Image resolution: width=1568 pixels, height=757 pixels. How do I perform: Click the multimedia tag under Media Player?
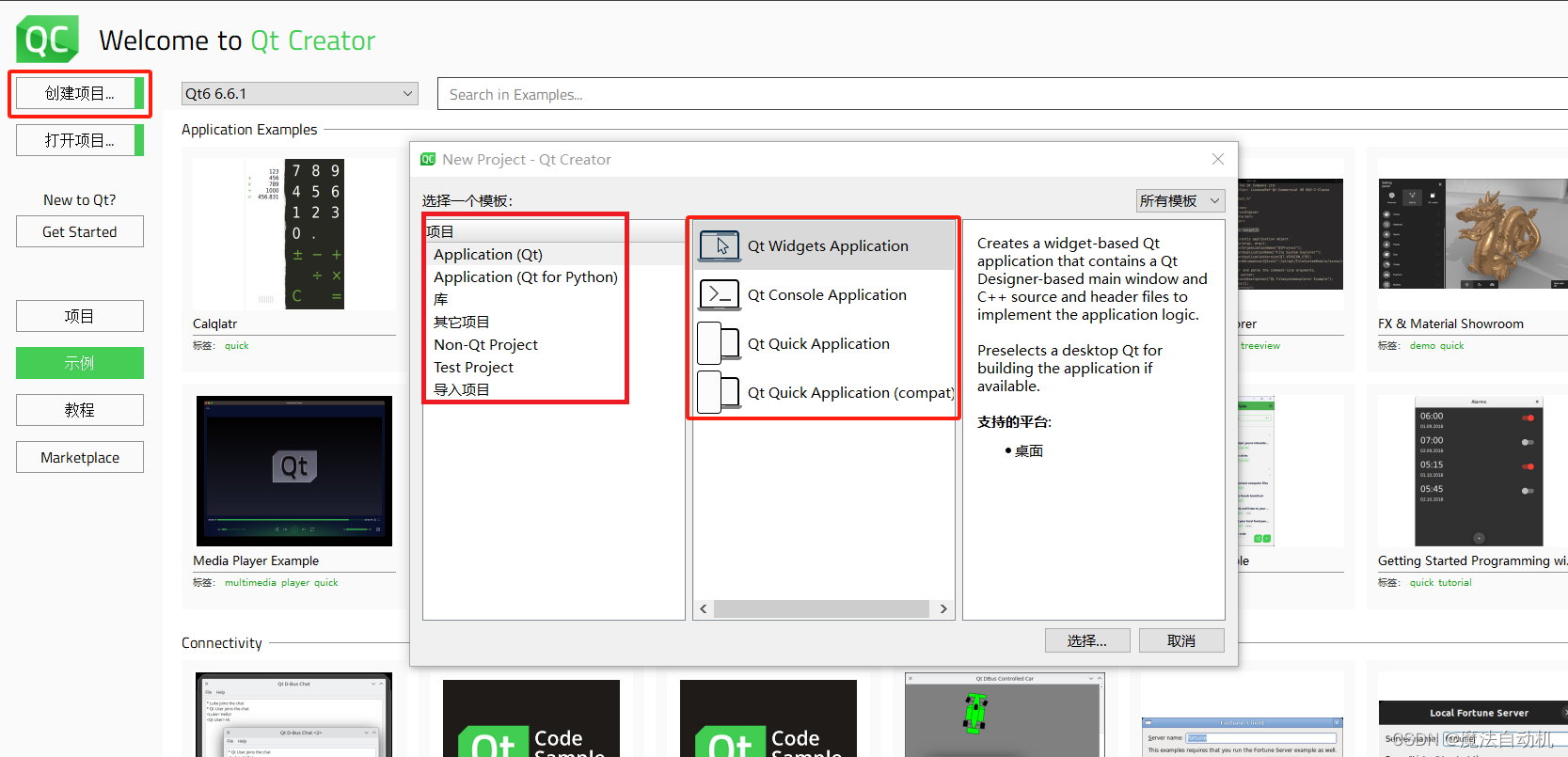point(250,583)
